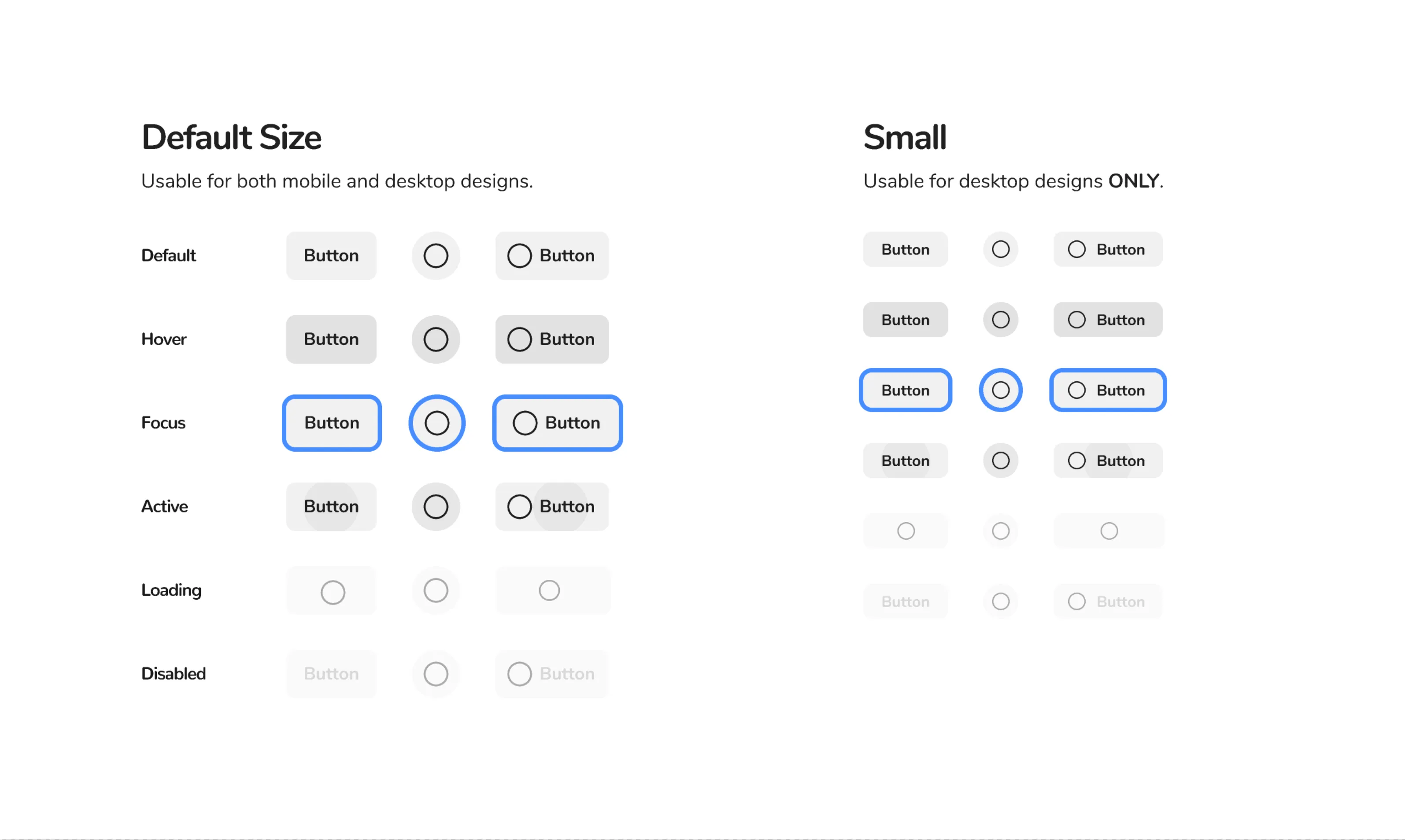Click the Active state text-only Button
1405x840 pixels.
click(331, 507)
